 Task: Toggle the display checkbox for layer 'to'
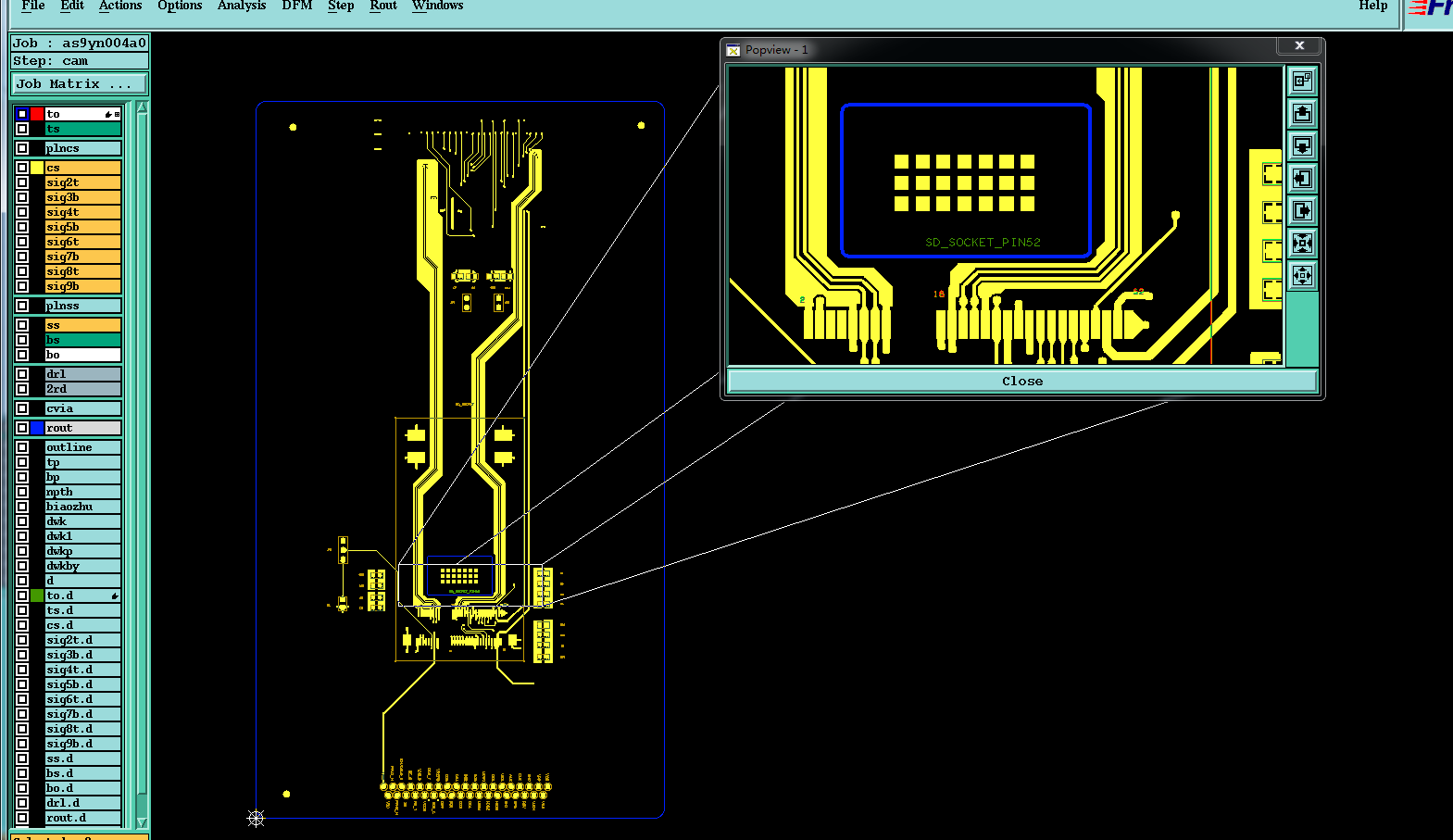click(x=22, y=114)
